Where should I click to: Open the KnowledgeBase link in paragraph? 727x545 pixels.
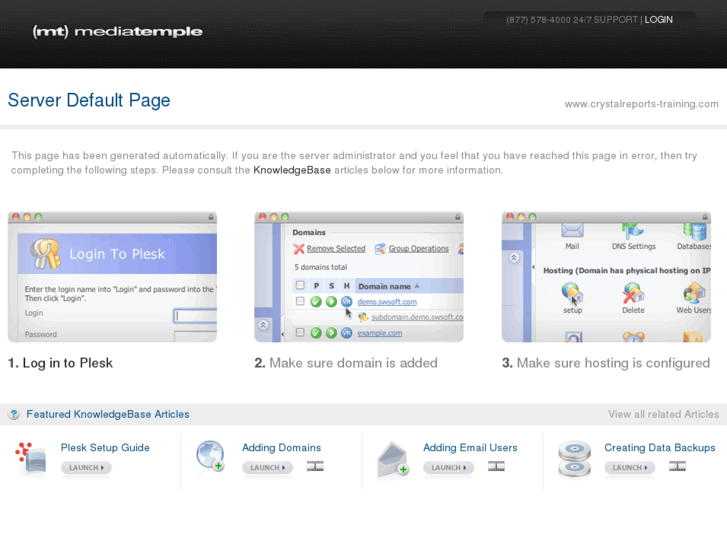(x=292, y=170)
